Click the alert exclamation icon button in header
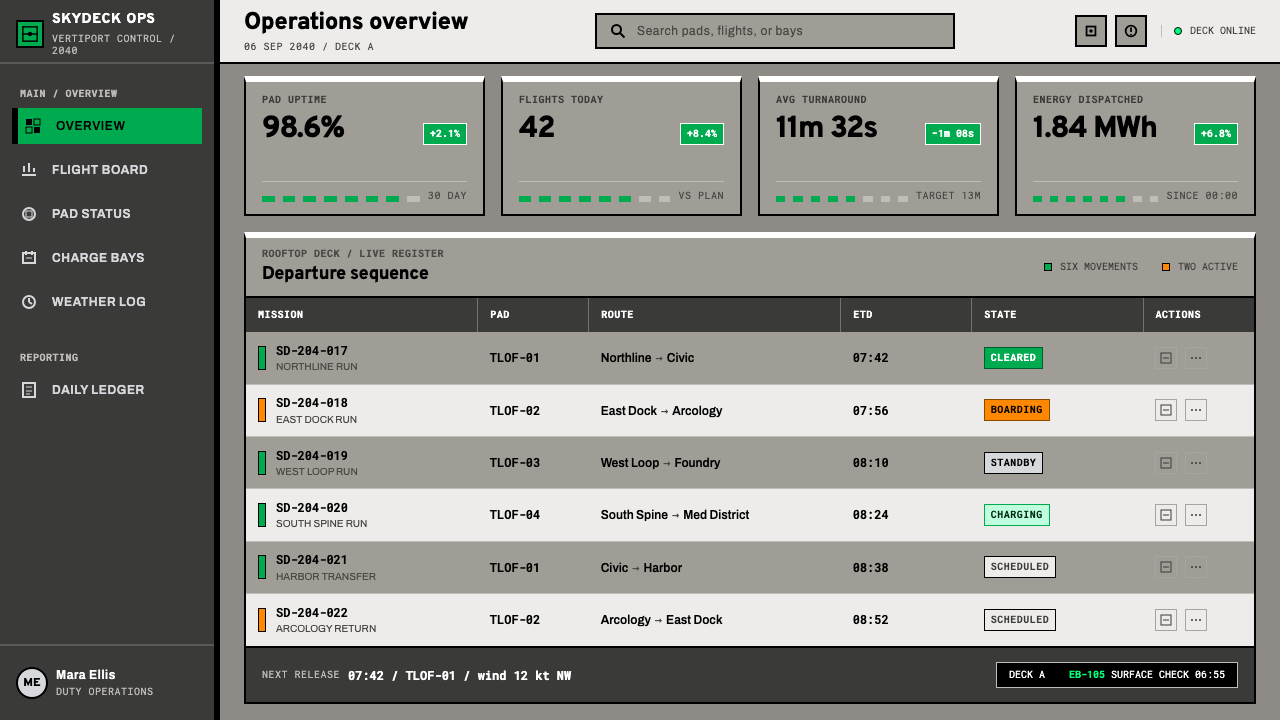Viewport: 1280px width, 720px height. (x=1131, y=31)
